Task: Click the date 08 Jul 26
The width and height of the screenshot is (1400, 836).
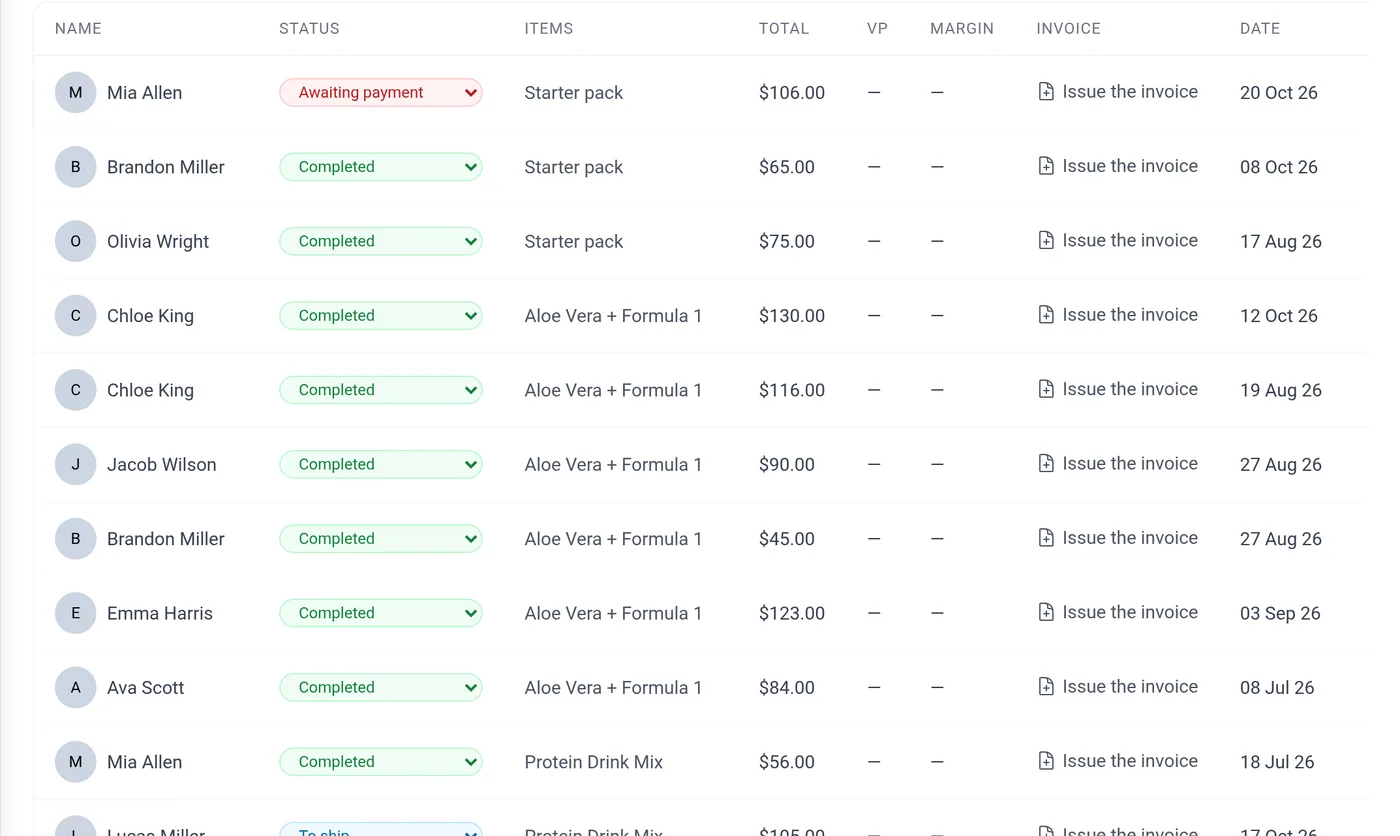Action: tap(1277, 688)
